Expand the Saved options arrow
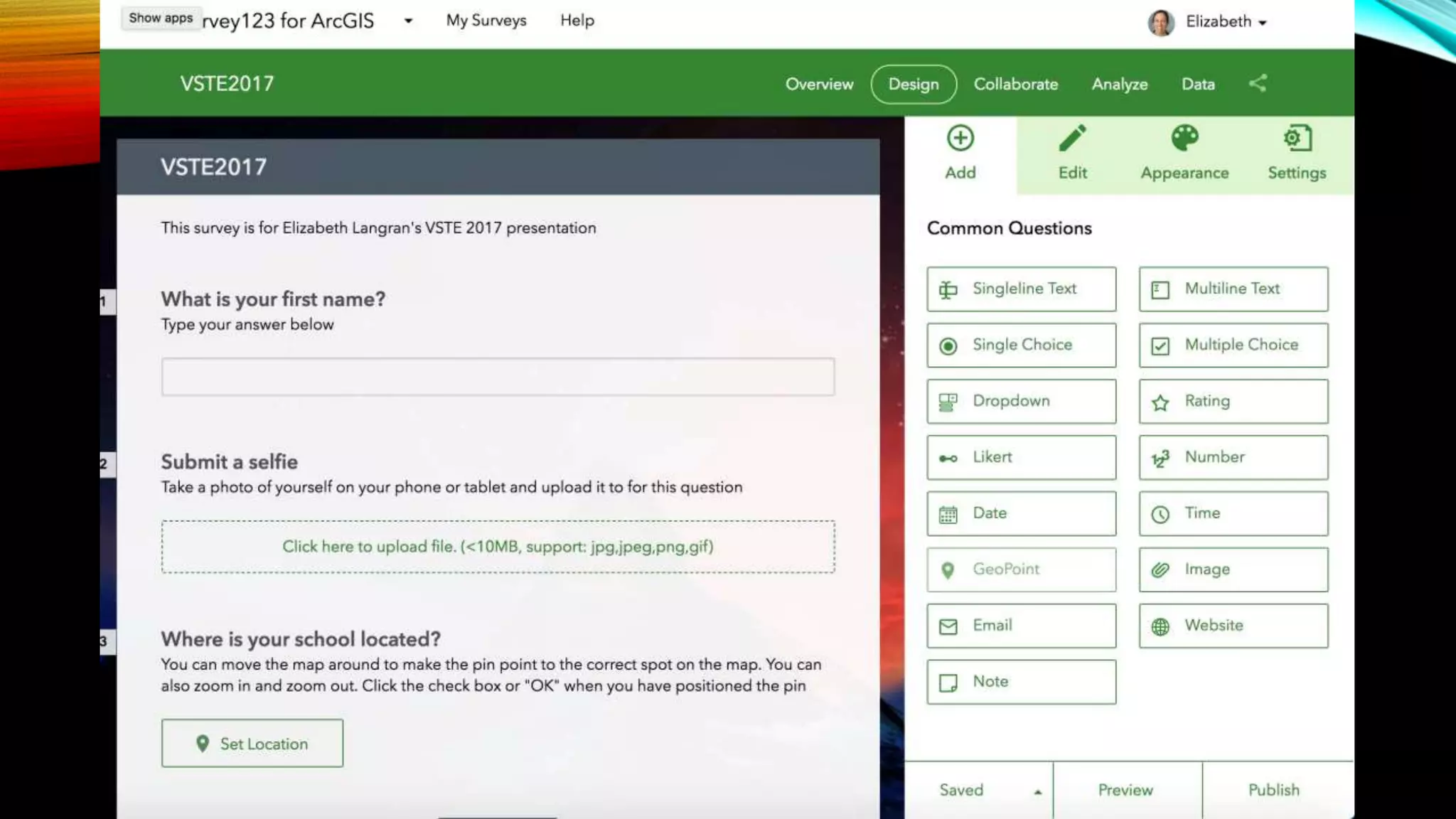This screenshot has width=1456, height=819. coord(1037,791)
